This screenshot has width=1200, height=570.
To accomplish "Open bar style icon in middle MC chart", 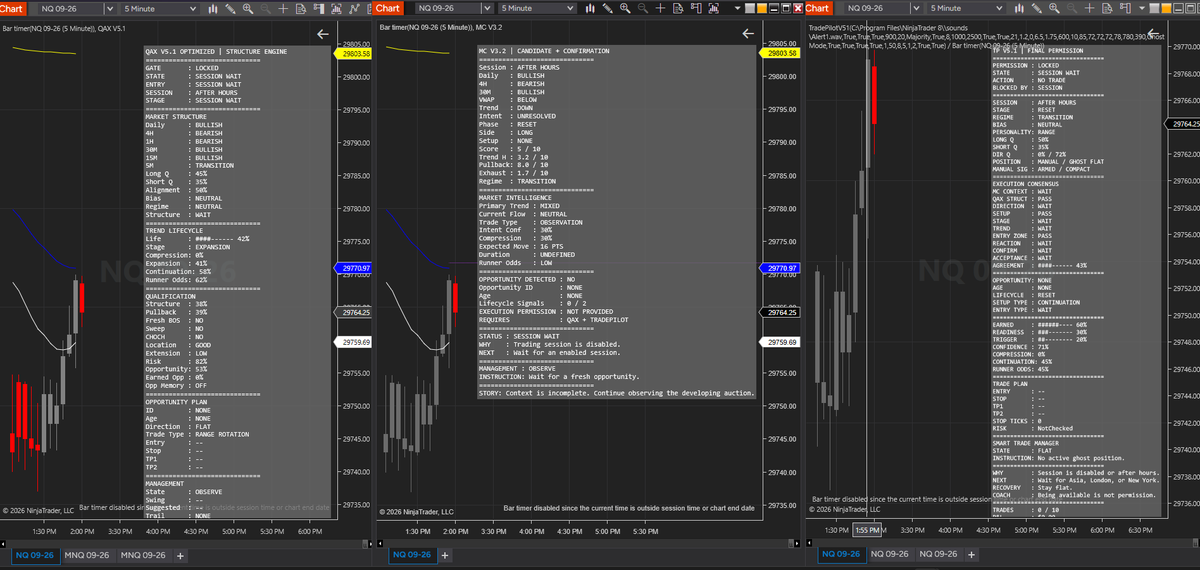I will pyautogui.click(x=590, y=9).
